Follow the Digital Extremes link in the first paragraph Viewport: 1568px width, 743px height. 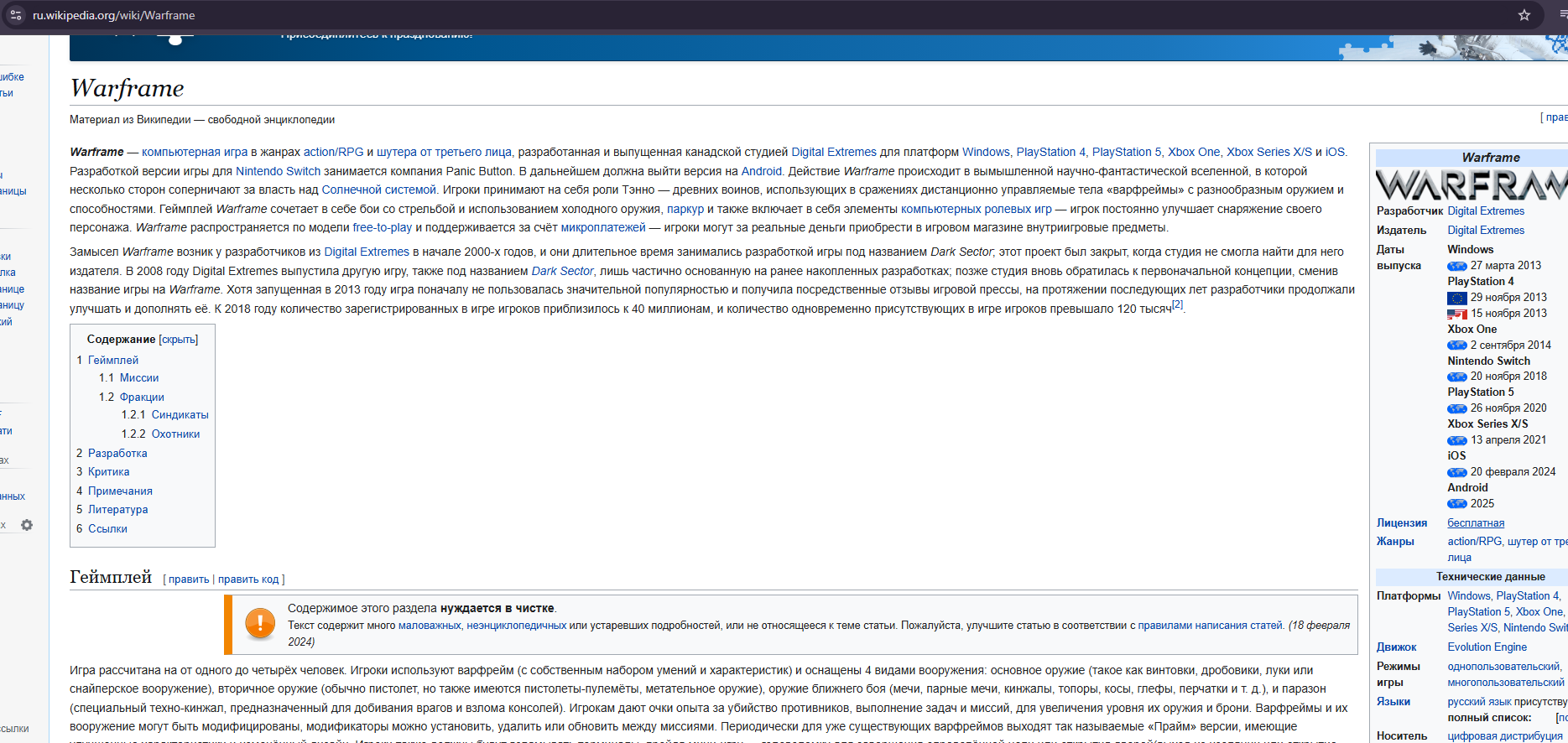(834, 153)
